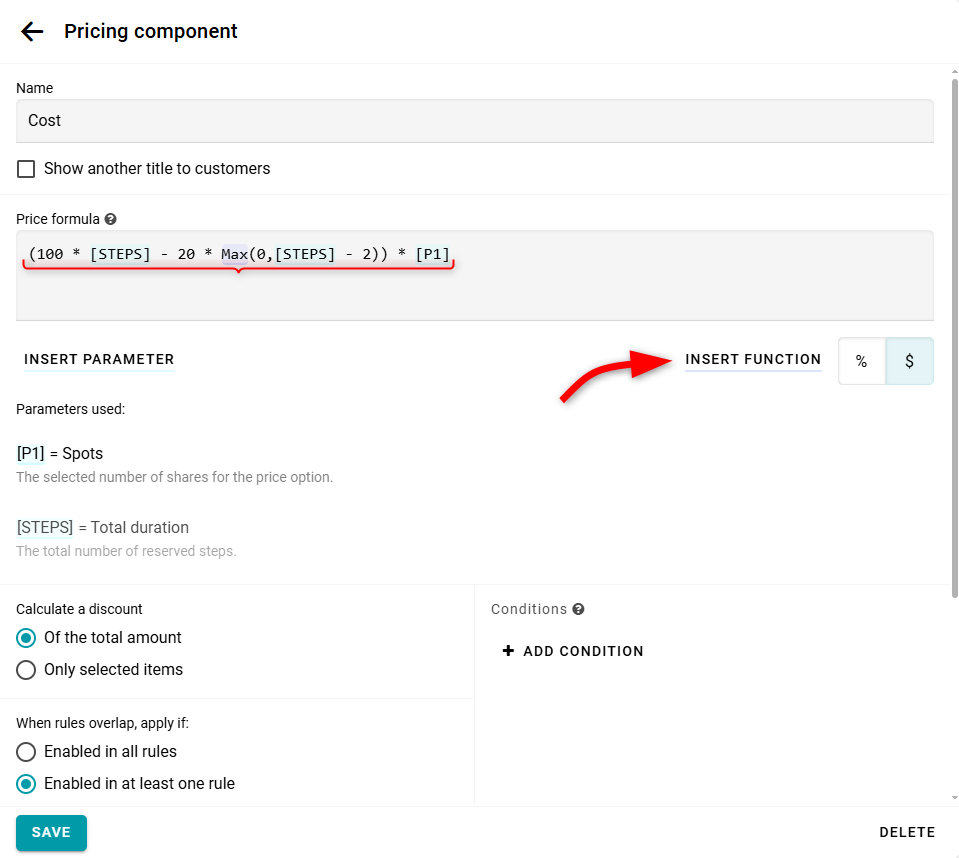Select 'Enabled in all rules' option

(x=26, y=752)
